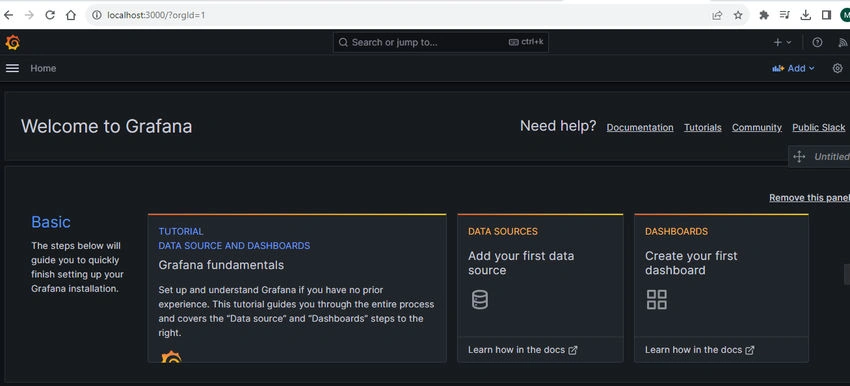Image resolution: width=850 pixels, height=386 pixels.
Task: Click the Welcome to Grafana heading
Action: click(106, 126)
